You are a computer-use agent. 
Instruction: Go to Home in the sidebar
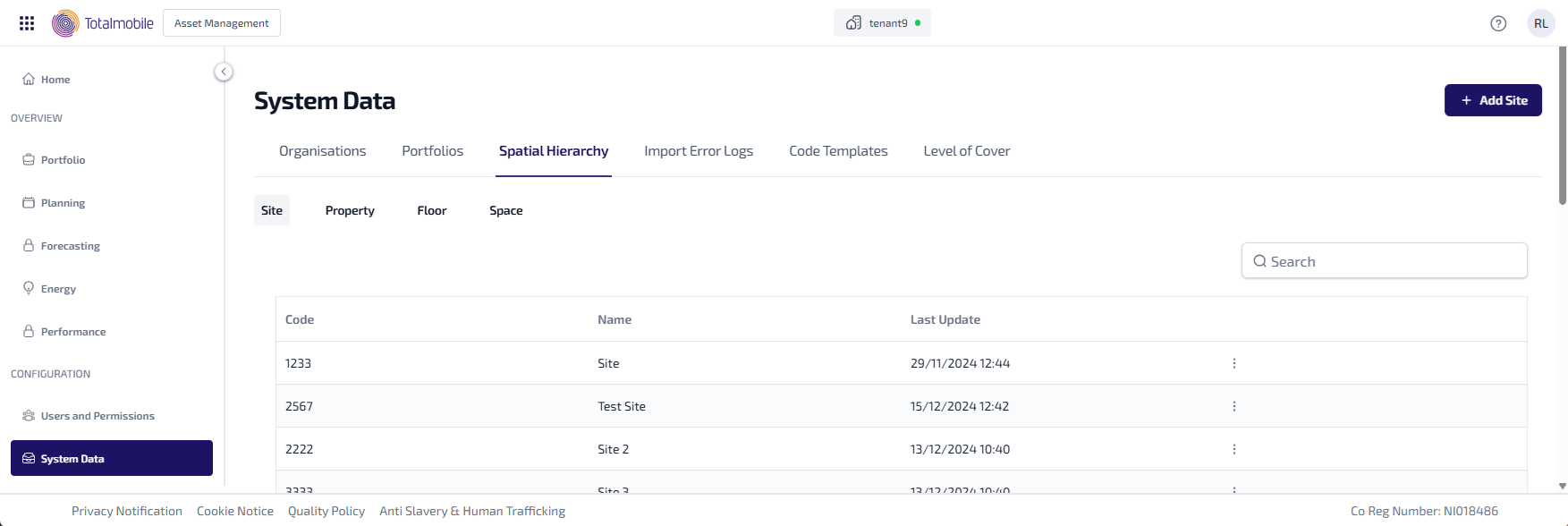coord(55,80)
